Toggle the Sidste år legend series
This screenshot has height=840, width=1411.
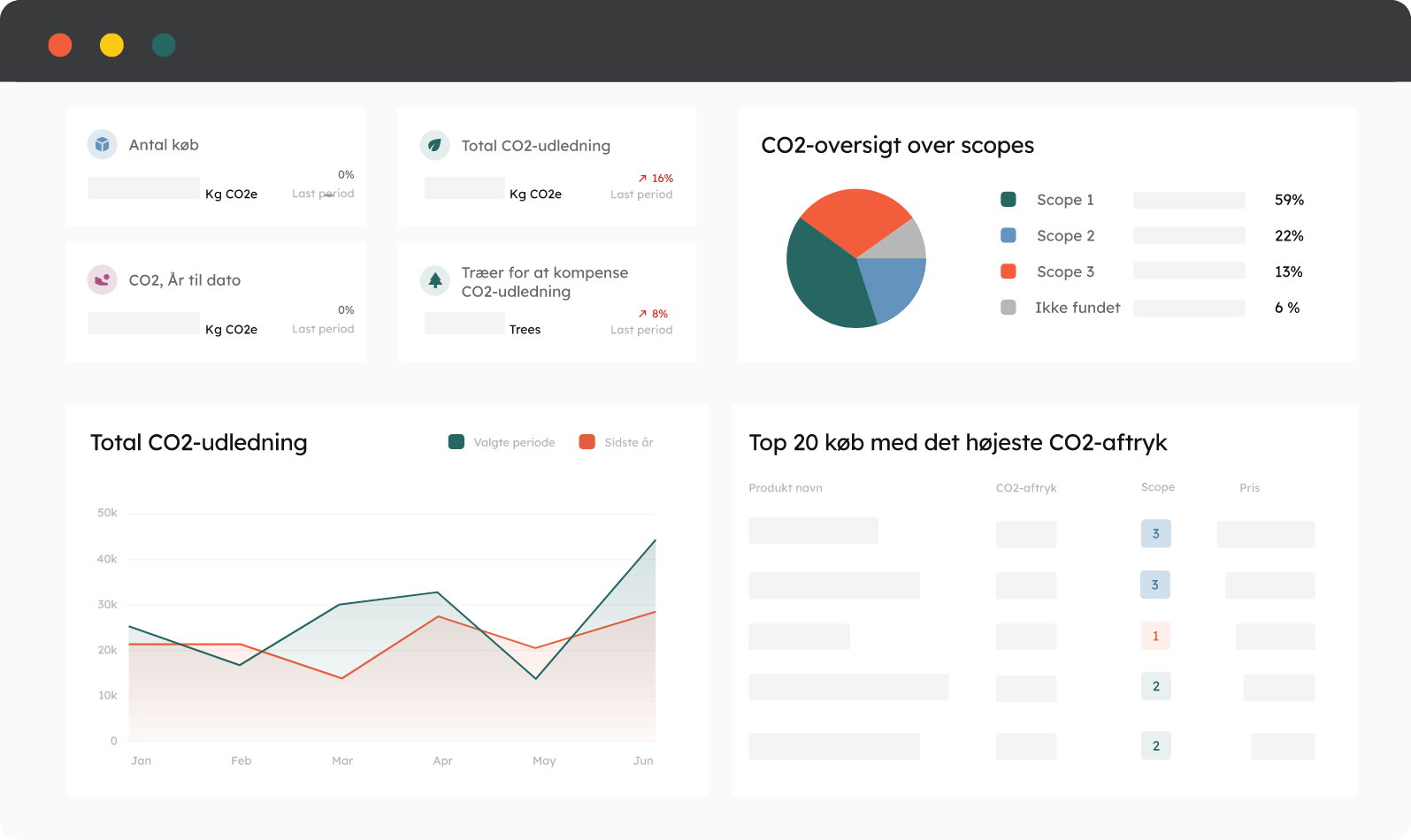[617, 442]
